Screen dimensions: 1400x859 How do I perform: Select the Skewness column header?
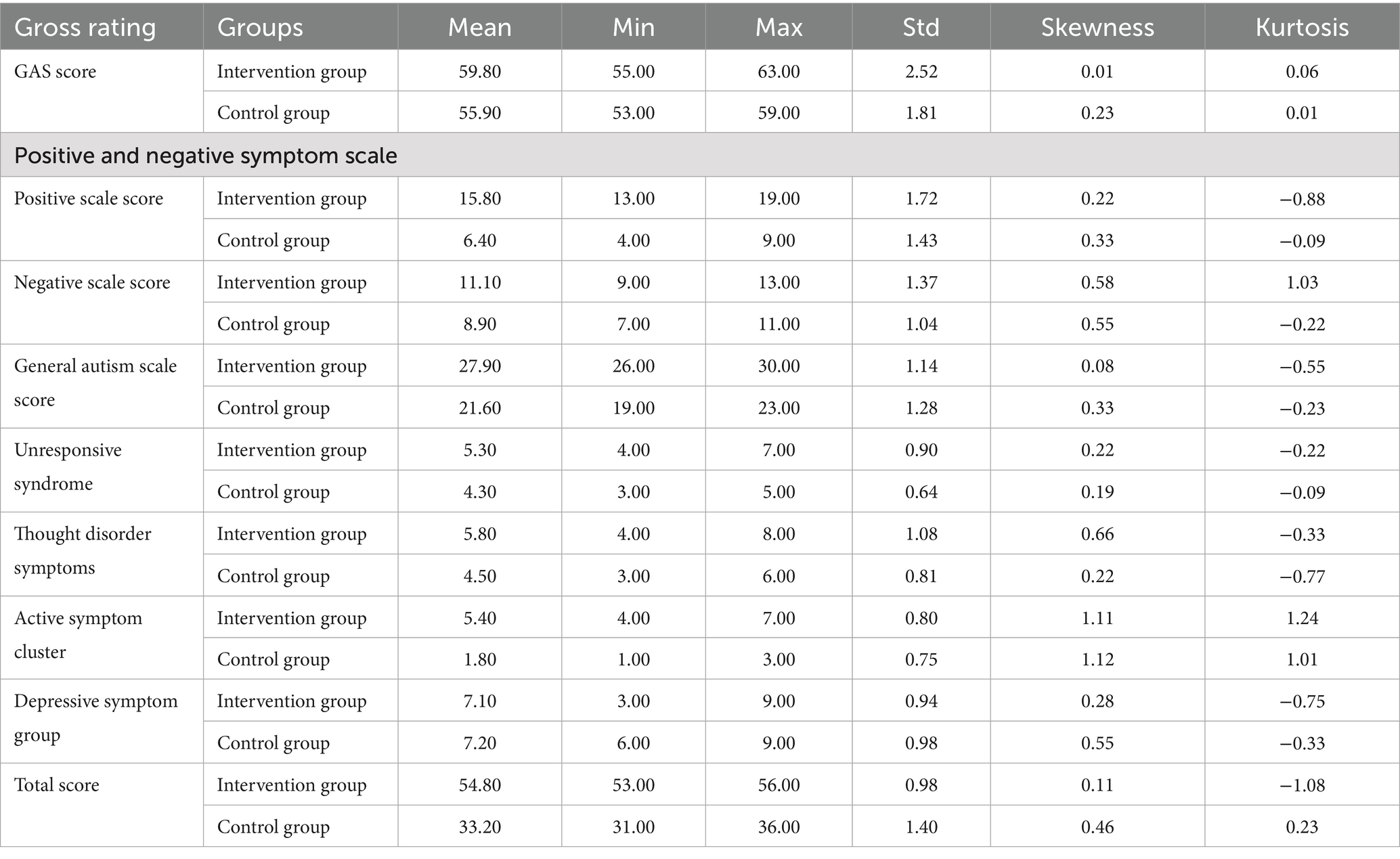pos(1097,27)
